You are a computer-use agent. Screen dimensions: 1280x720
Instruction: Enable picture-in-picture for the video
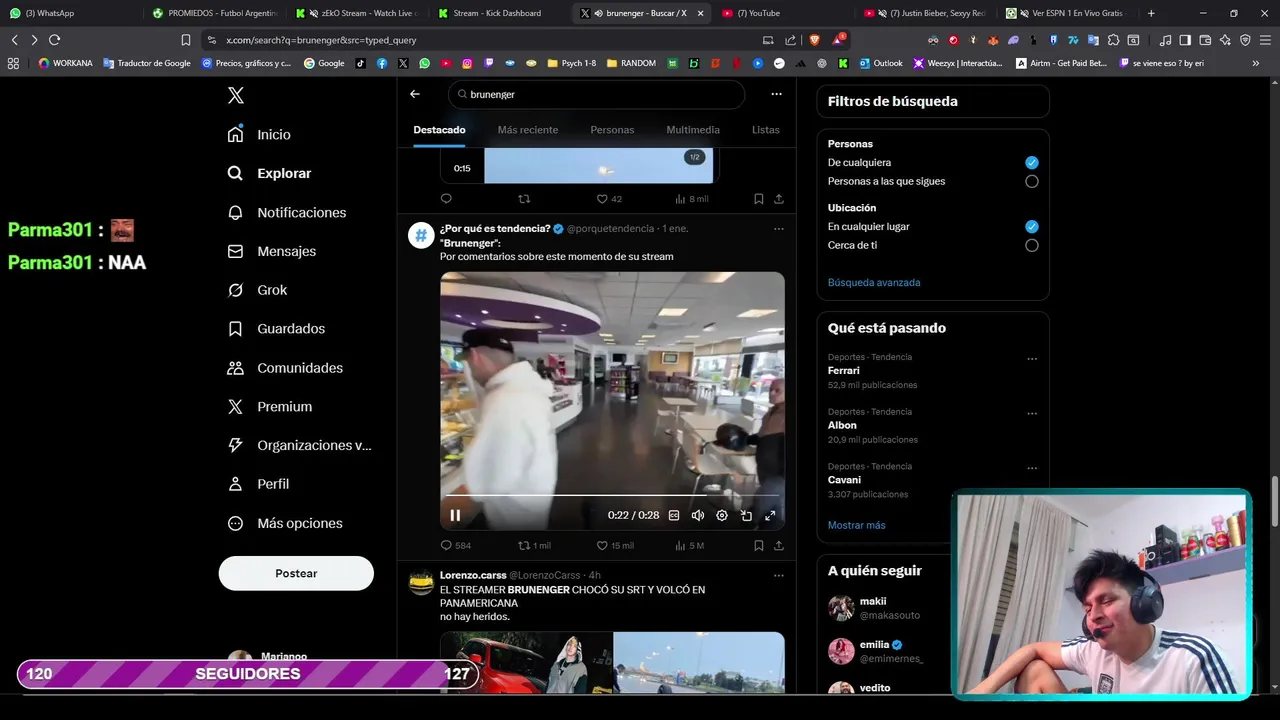[x=746, y=515]
